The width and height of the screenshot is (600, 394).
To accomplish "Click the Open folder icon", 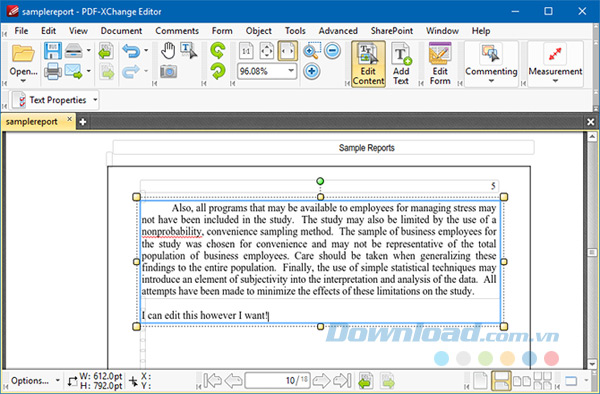I will tap(23, 53).
